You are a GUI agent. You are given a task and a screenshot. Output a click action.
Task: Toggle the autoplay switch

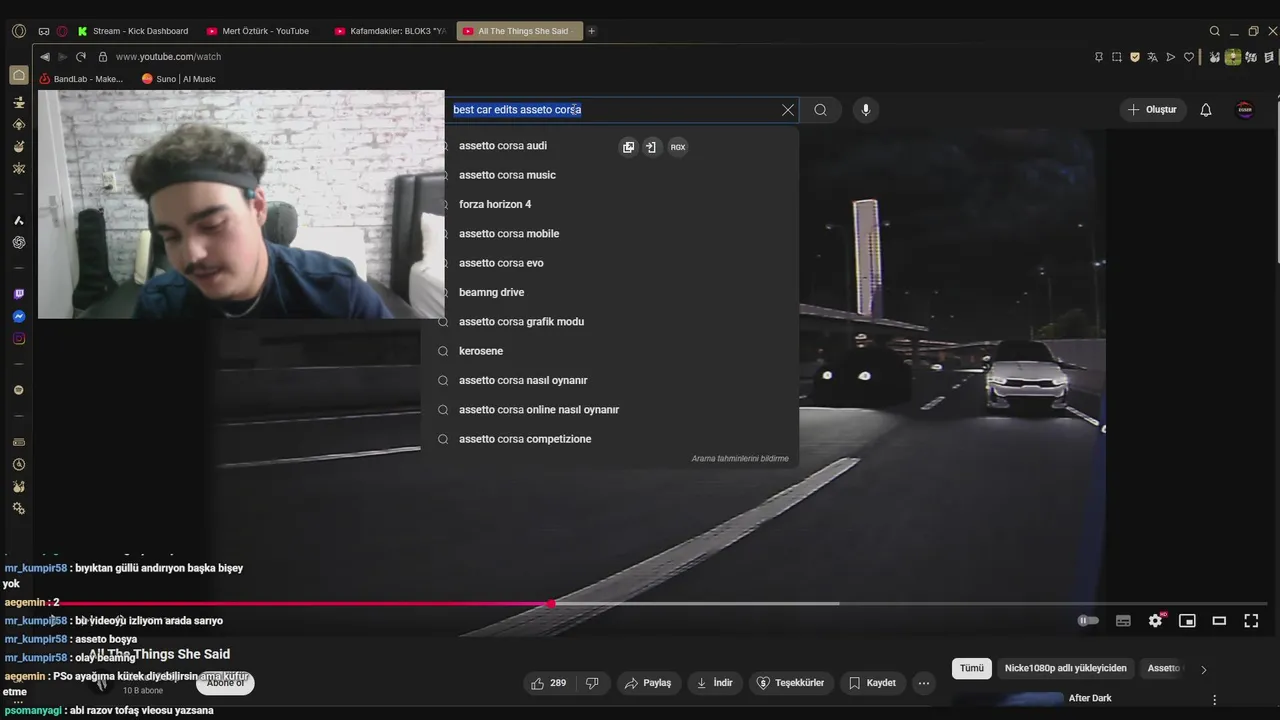pos(1088,621)
